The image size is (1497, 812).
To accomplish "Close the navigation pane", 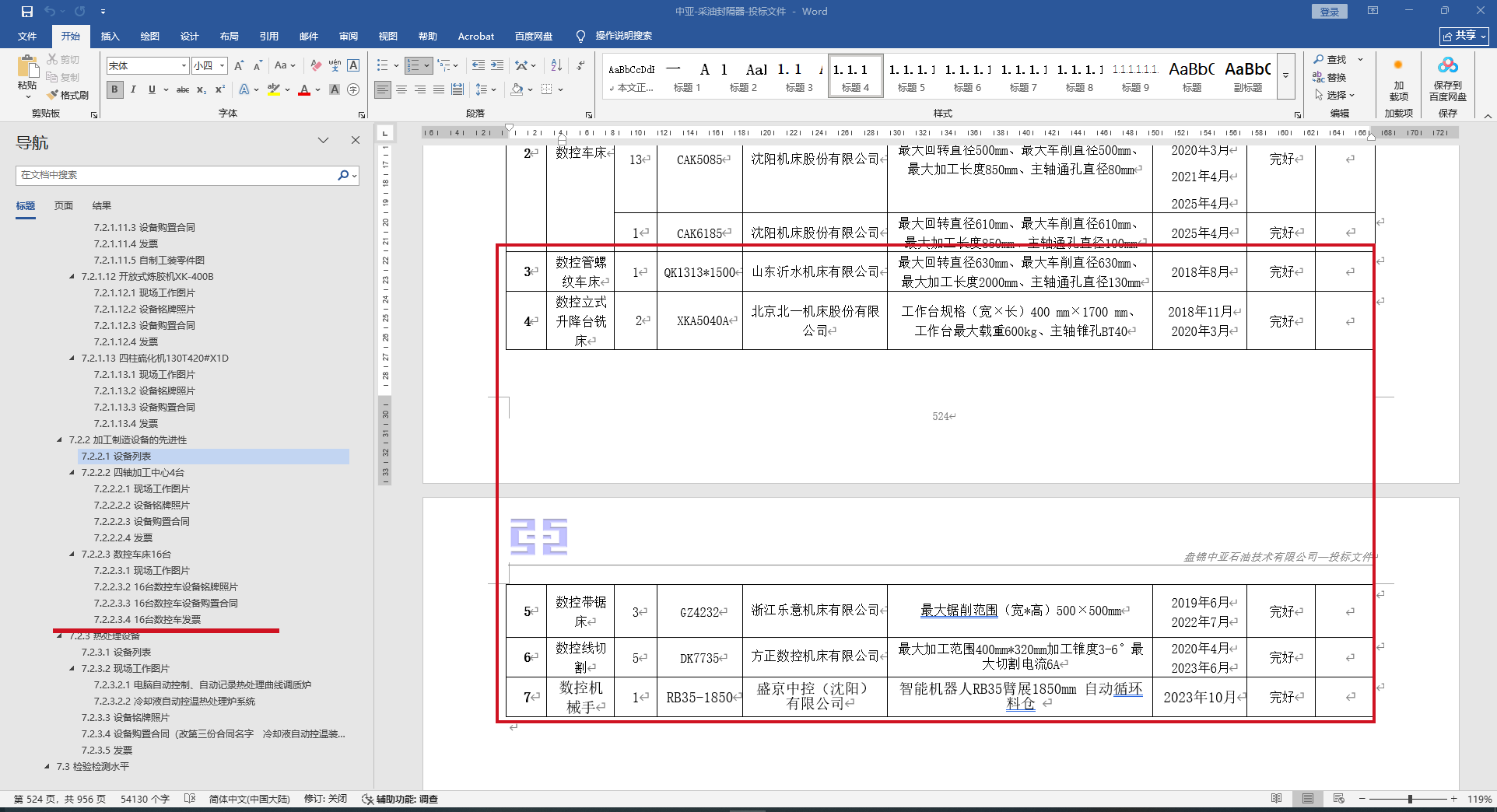I will [356, 140].
